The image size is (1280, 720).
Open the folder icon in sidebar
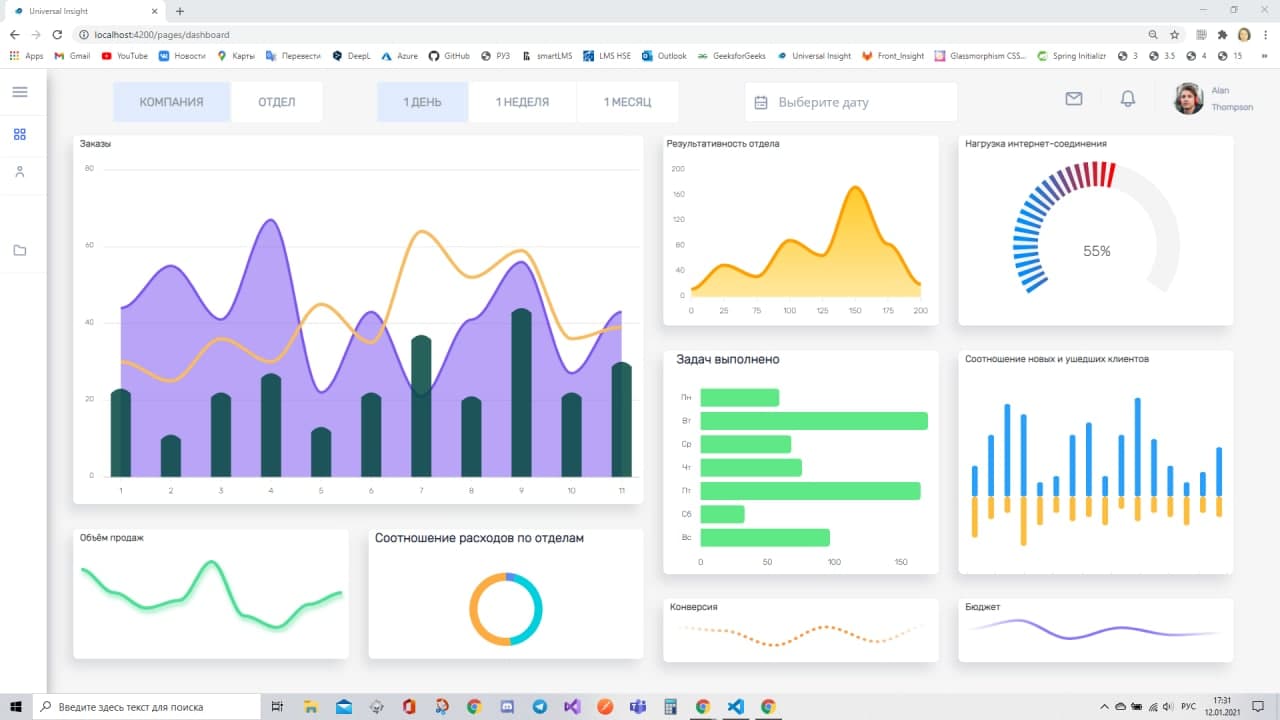[20, 250]
